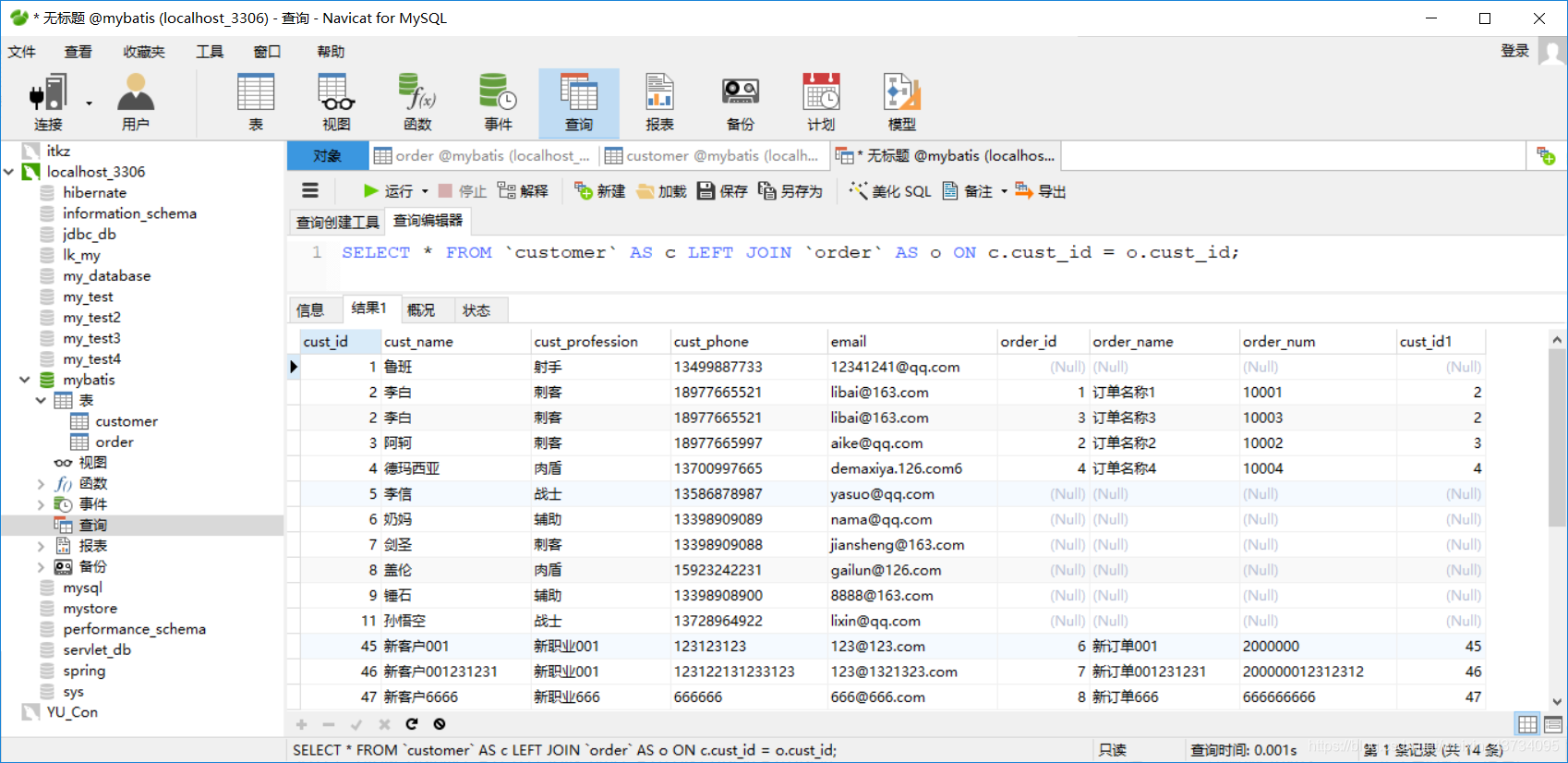Click Explain (解释) query
This screenshot has width=1568, height=763.
[x=523, y=191]
